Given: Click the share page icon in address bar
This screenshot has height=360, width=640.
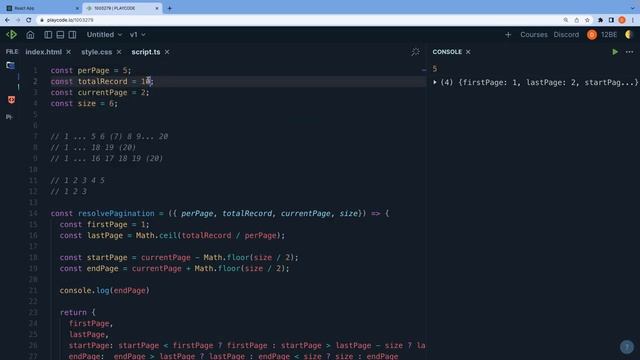Looking at the screenshot, I should tap(576, 20).
